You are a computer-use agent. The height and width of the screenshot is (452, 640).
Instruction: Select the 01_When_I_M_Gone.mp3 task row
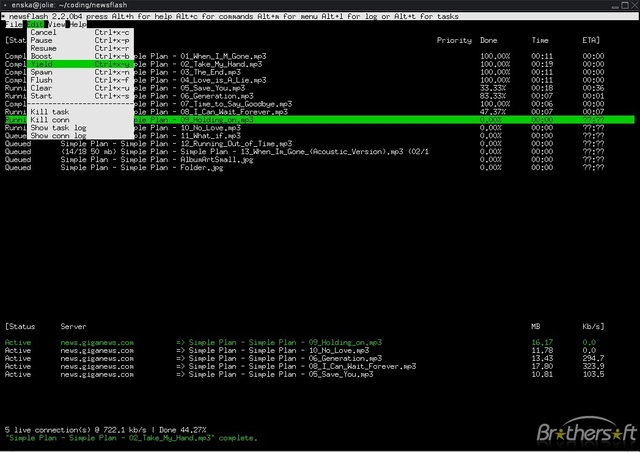[320, 56]
